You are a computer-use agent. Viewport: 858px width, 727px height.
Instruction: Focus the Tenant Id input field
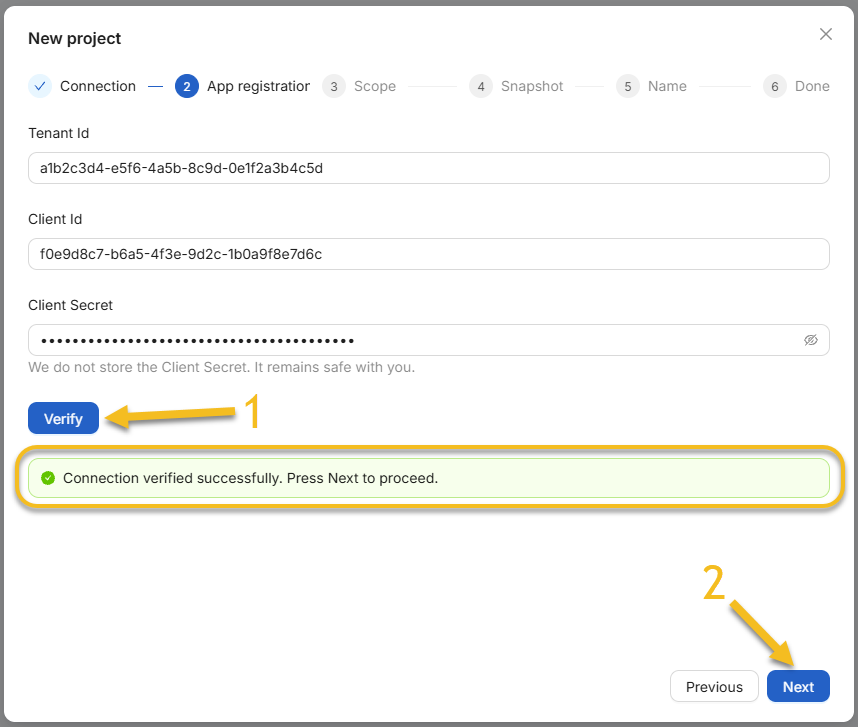[429, 168]
